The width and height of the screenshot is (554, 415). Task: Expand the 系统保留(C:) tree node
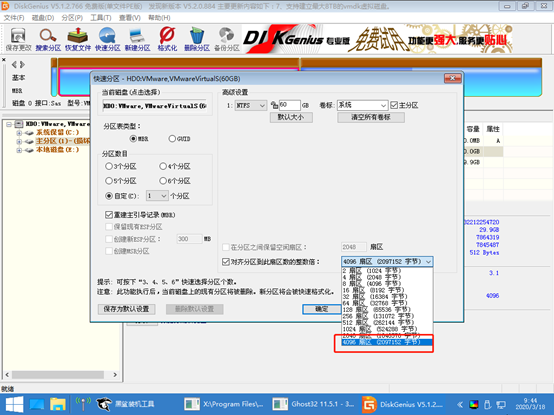pos(19,133)
